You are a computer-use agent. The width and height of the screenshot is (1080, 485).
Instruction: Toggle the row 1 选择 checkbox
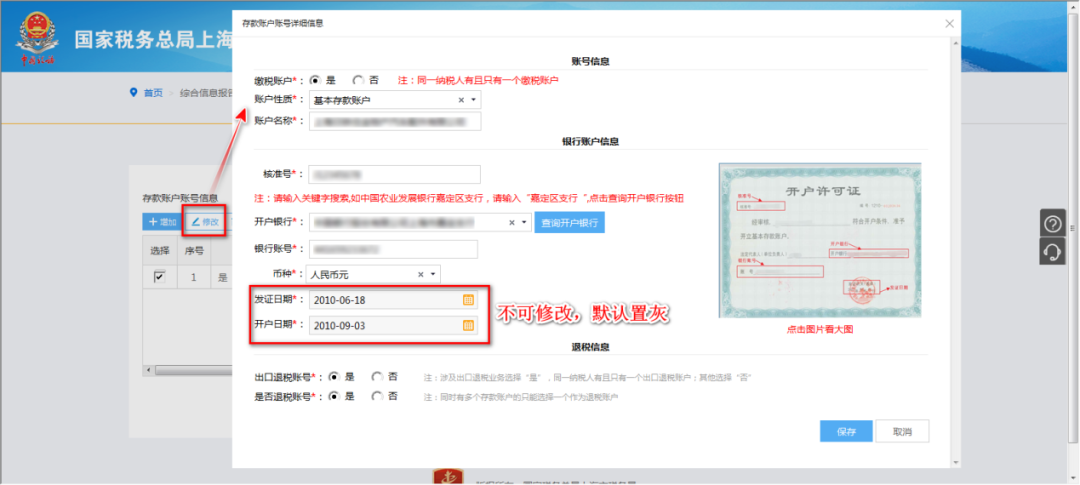click(x=159, y=277)
